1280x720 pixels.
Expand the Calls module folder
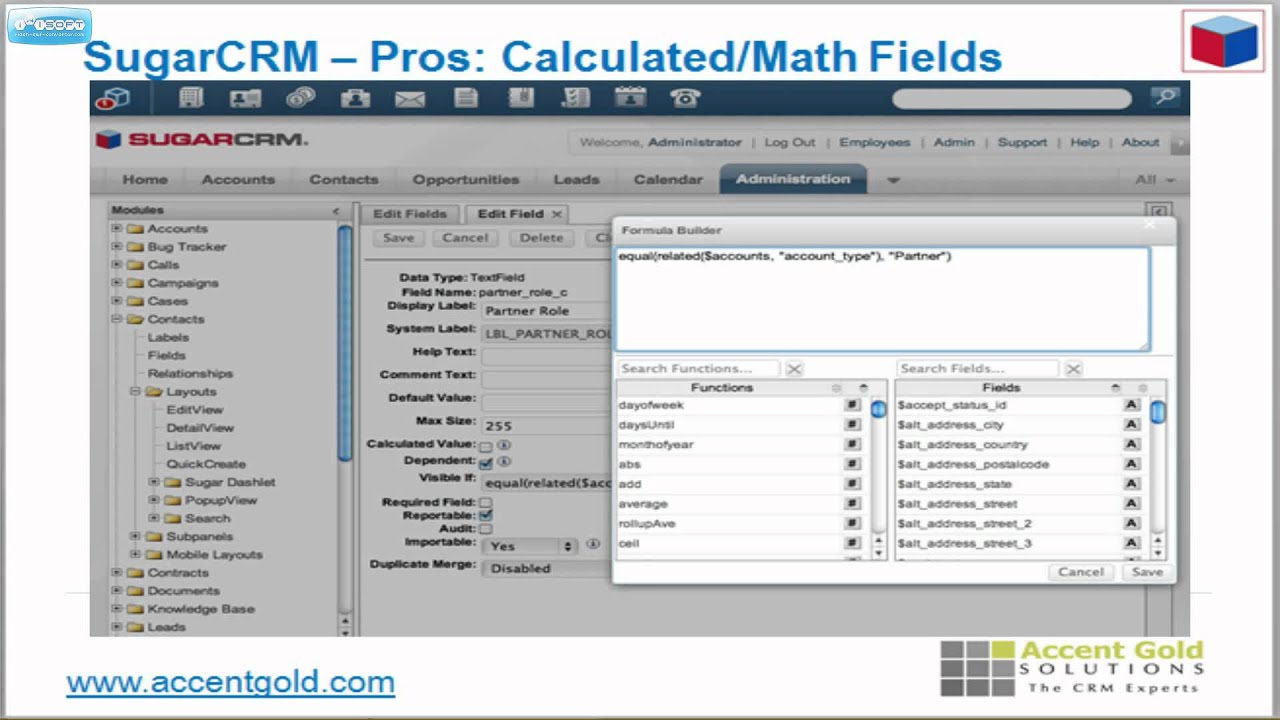(117, 265)
